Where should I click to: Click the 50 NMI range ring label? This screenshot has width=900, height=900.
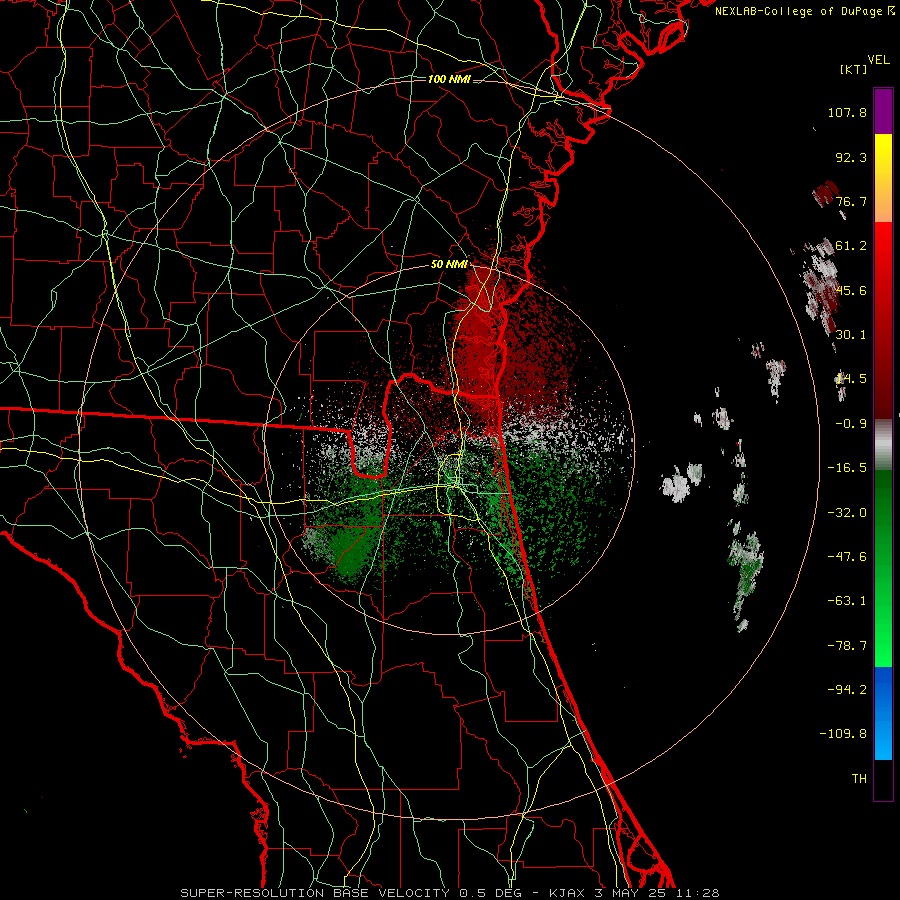[449, 264]
